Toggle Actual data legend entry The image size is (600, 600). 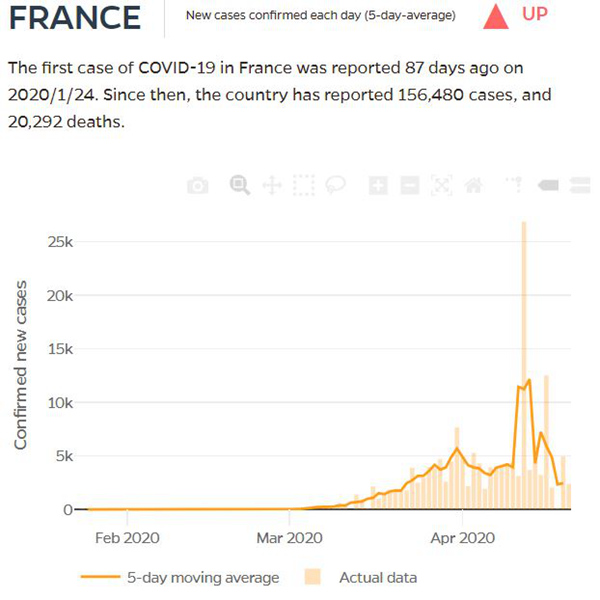click(378, 577)
